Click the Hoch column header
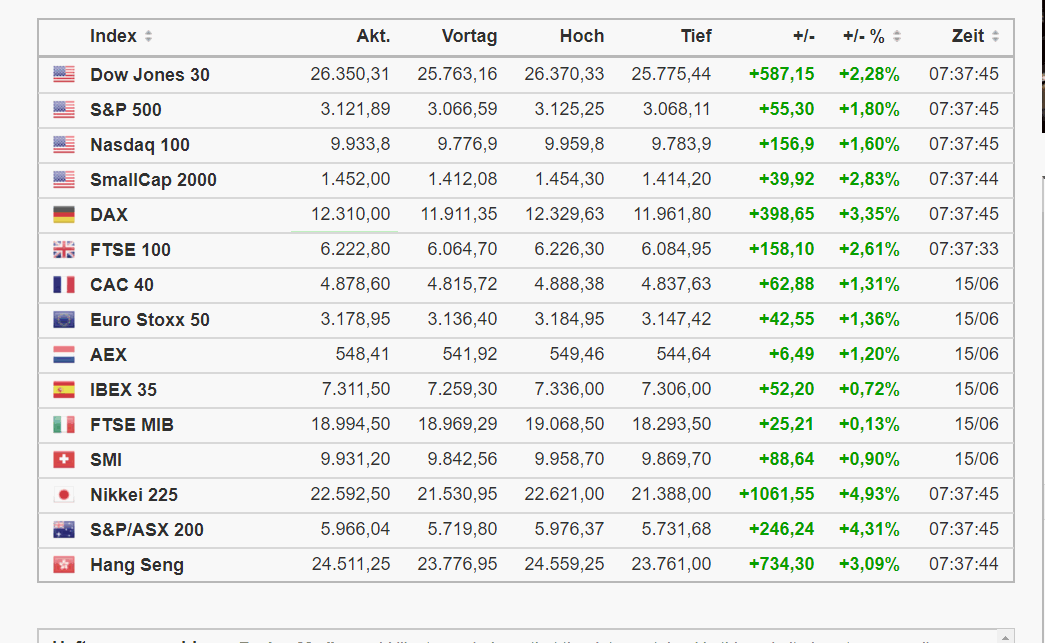Screen dimensions: 1045x643 point(581,36)
